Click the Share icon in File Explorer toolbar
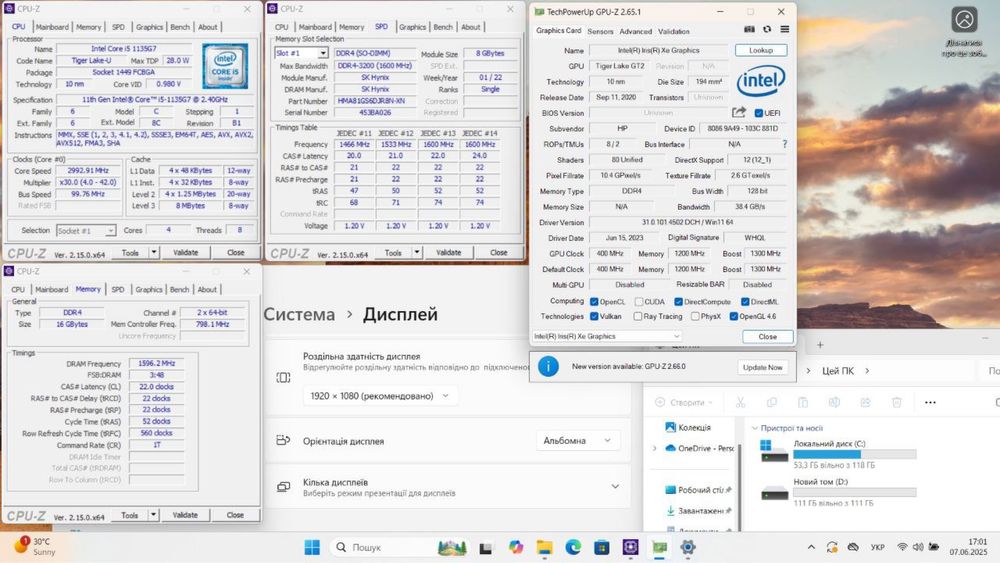1000x563 pixels. click(865, 402)
